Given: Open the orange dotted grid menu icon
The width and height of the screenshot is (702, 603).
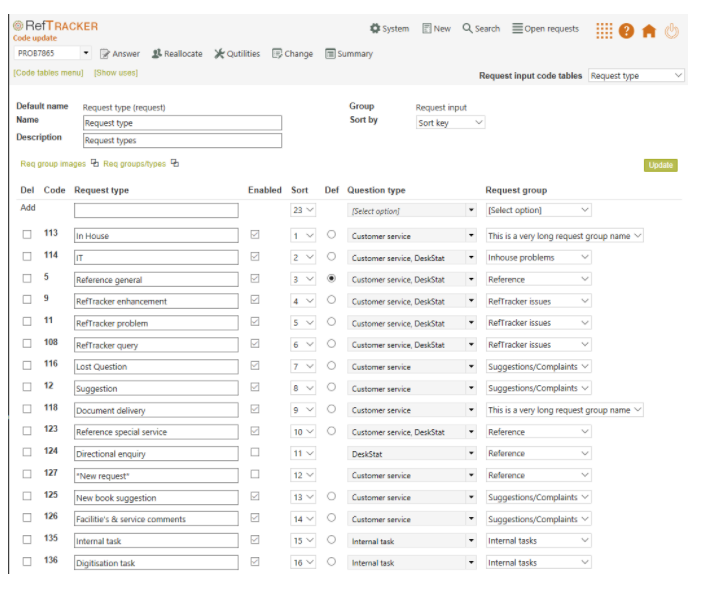Looking at the screenshot, I should tap(604, 31).
